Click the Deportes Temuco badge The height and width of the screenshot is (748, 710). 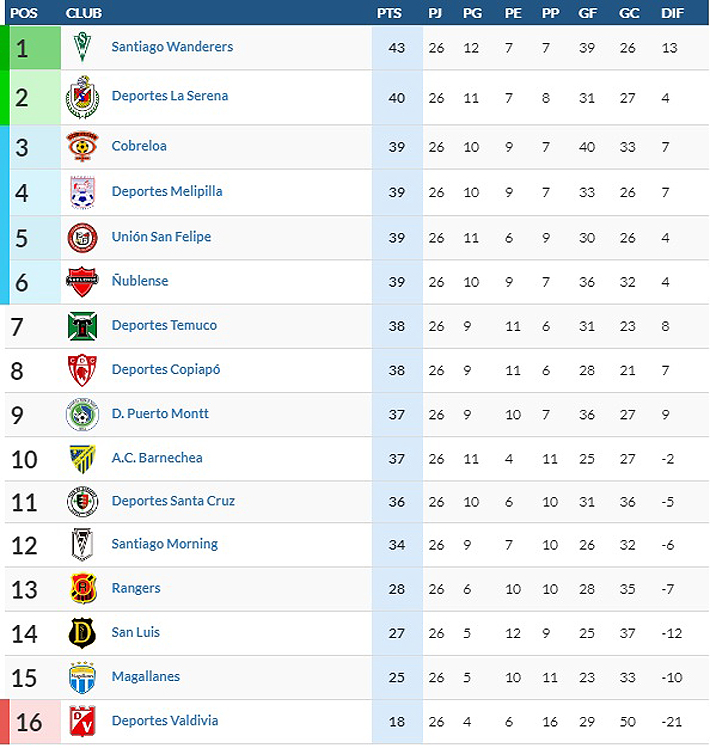(82, 326)
